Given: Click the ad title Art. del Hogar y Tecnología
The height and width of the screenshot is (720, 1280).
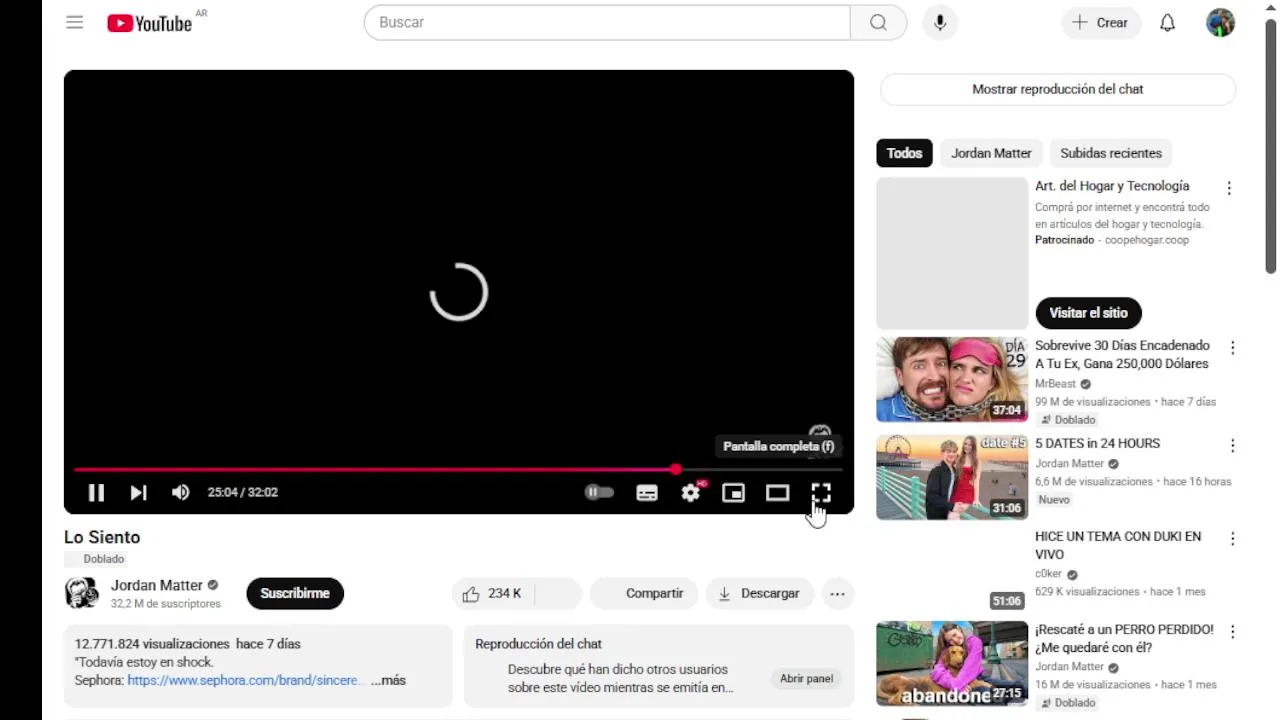Looking at the screenshot, I should (x=1112, y=186).
